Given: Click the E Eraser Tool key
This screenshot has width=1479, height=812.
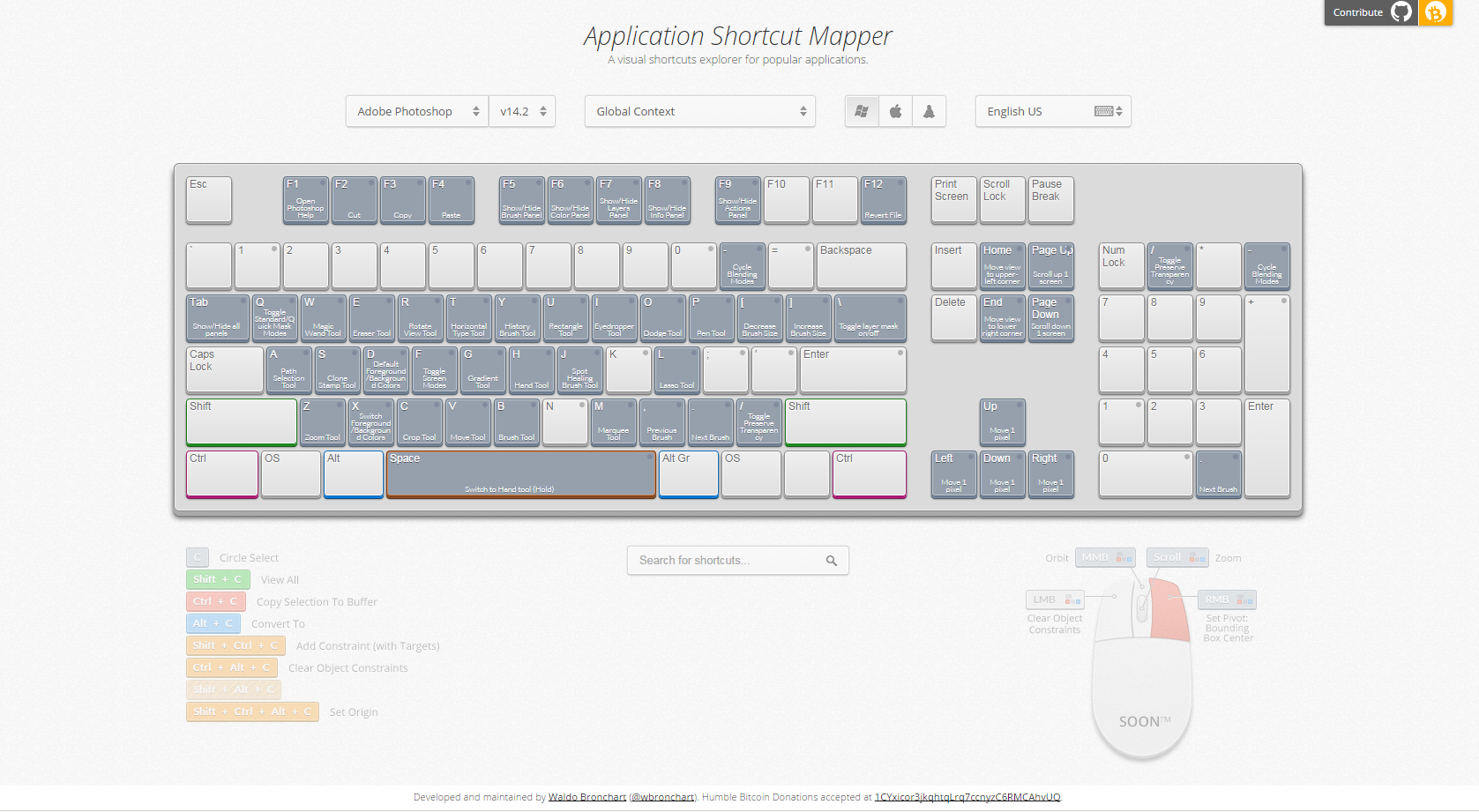Looking at the screenshot, I should (372, 318).
